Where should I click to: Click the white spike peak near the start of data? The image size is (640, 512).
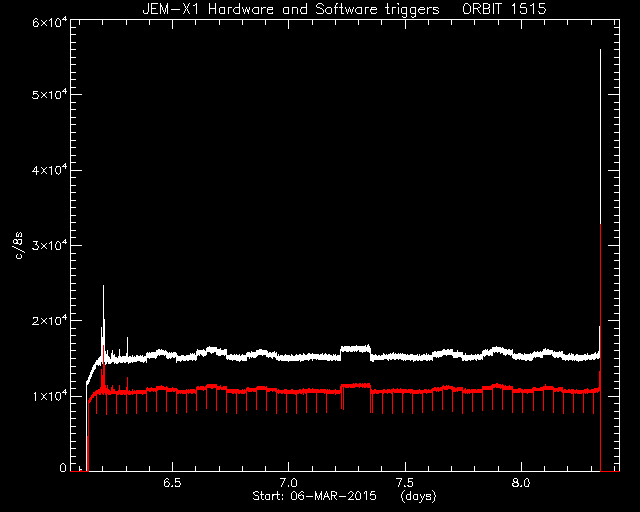click(103, 286)
